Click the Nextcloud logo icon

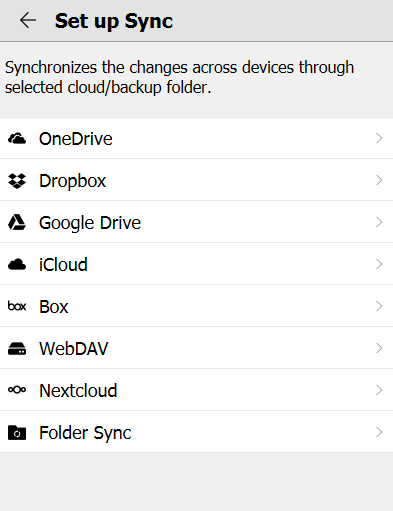(x=17, y=390)
